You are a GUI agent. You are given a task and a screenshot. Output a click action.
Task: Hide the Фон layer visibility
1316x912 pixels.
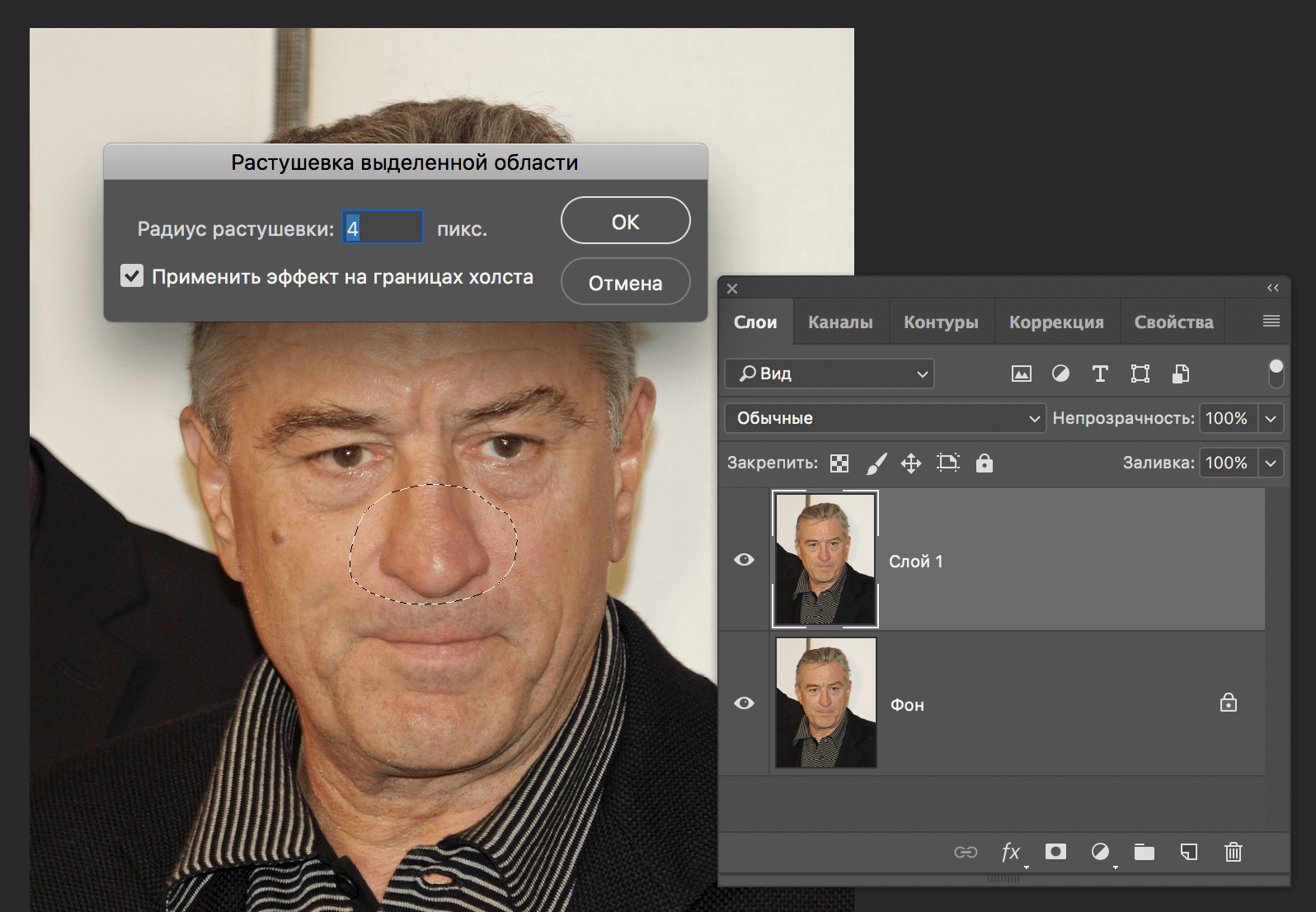click(x=744, y=703)
